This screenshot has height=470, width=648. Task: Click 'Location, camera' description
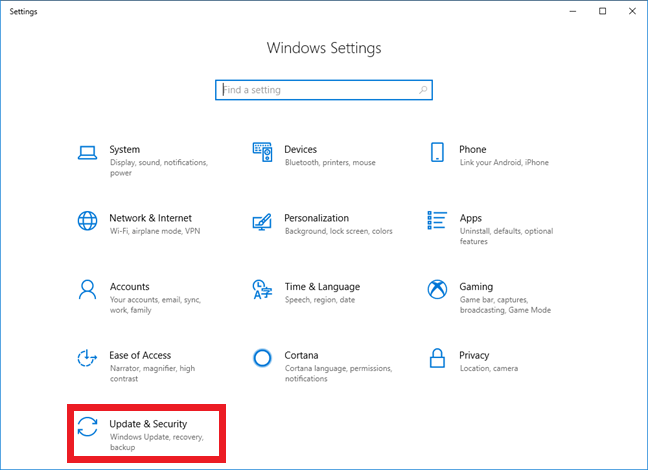coord(488,368)
